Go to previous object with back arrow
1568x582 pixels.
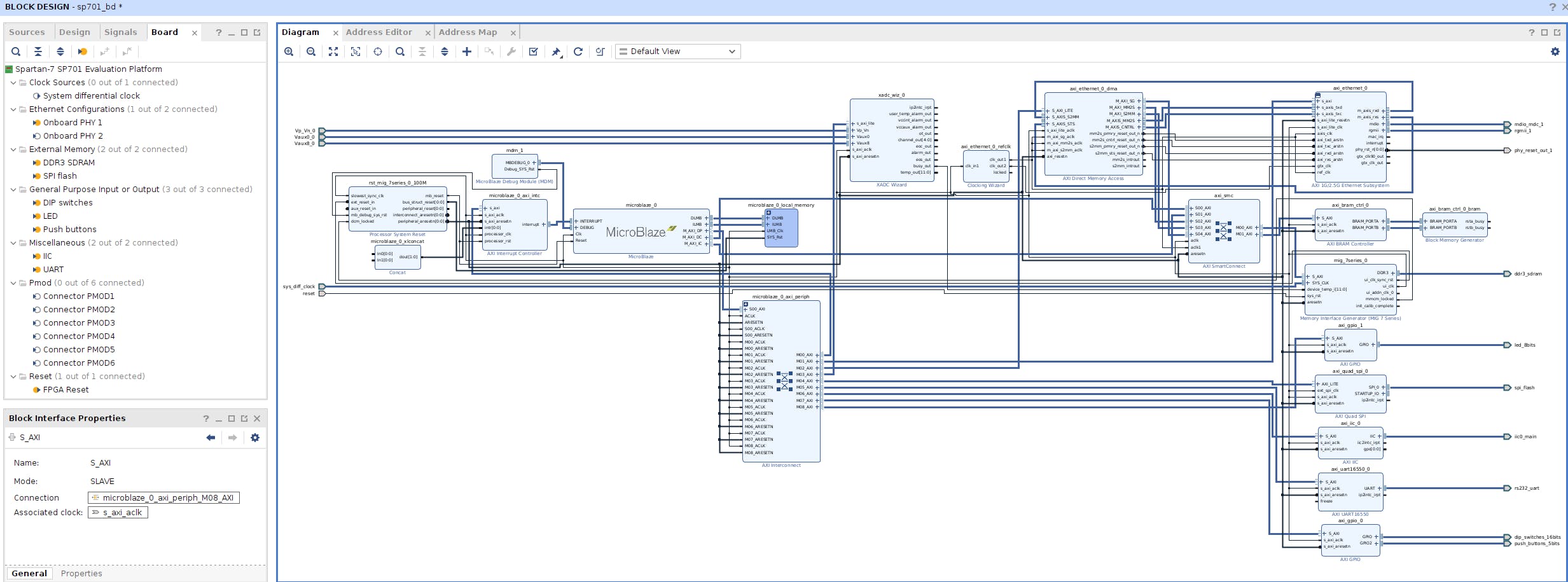coord(211,438)
